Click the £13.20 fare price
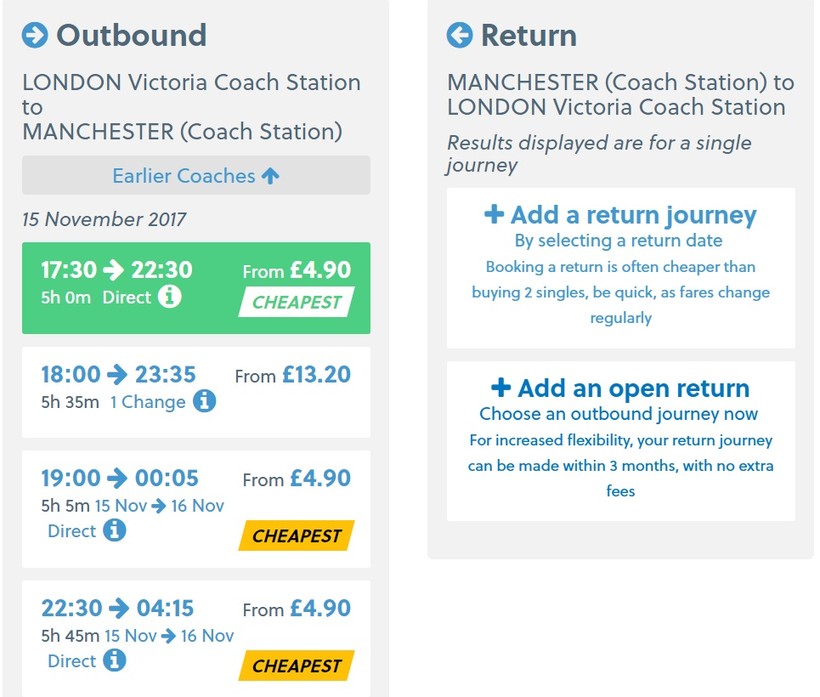 click(316, 375)
